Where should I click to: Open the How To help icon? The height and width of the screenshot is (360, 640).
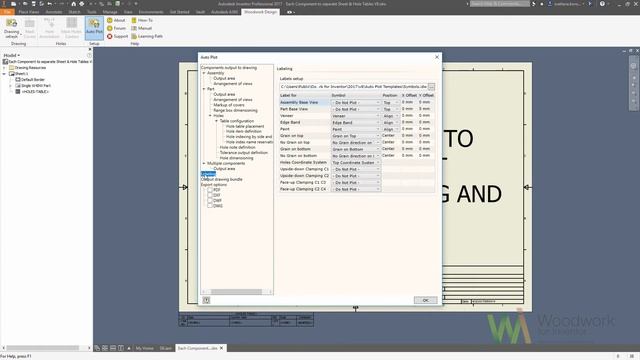[x=134, y=20]
